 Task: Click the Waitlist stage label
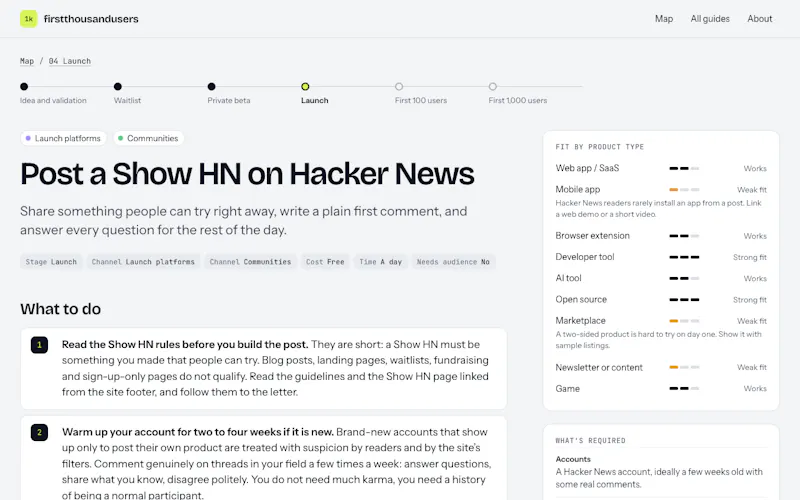point(127,101)
